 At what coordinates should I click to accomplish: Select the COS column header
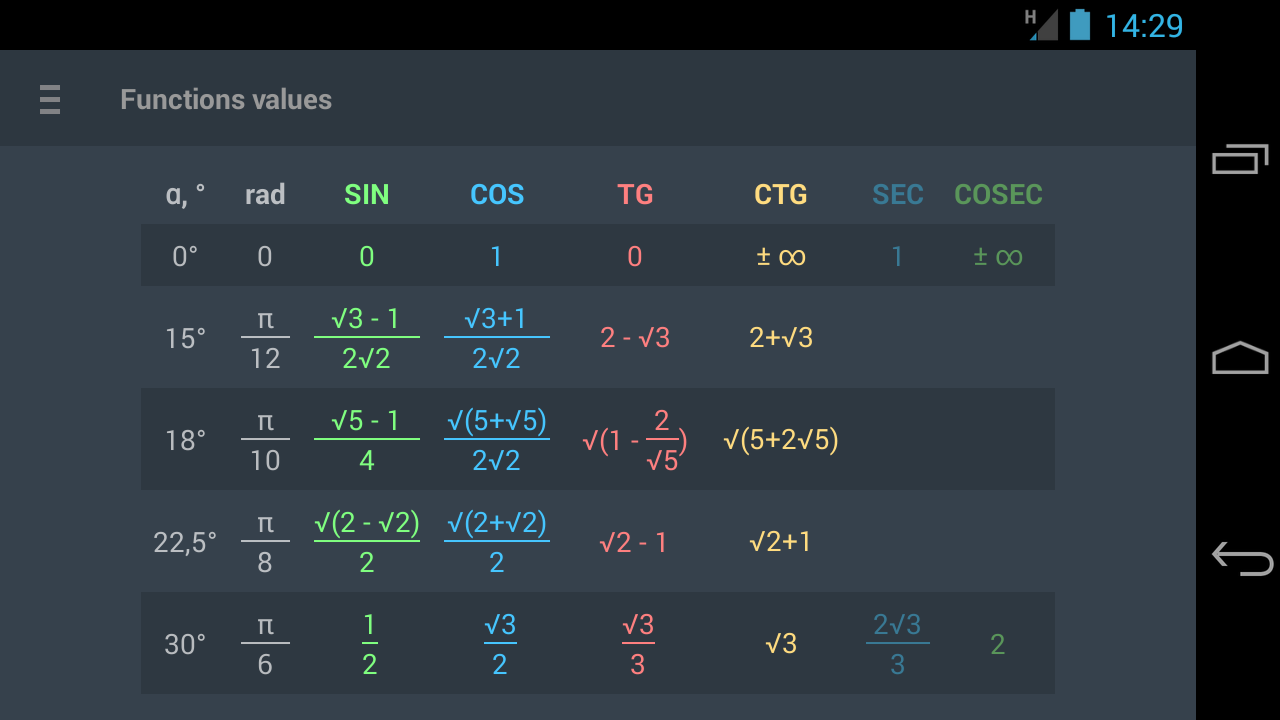click(x=497, y=194)
